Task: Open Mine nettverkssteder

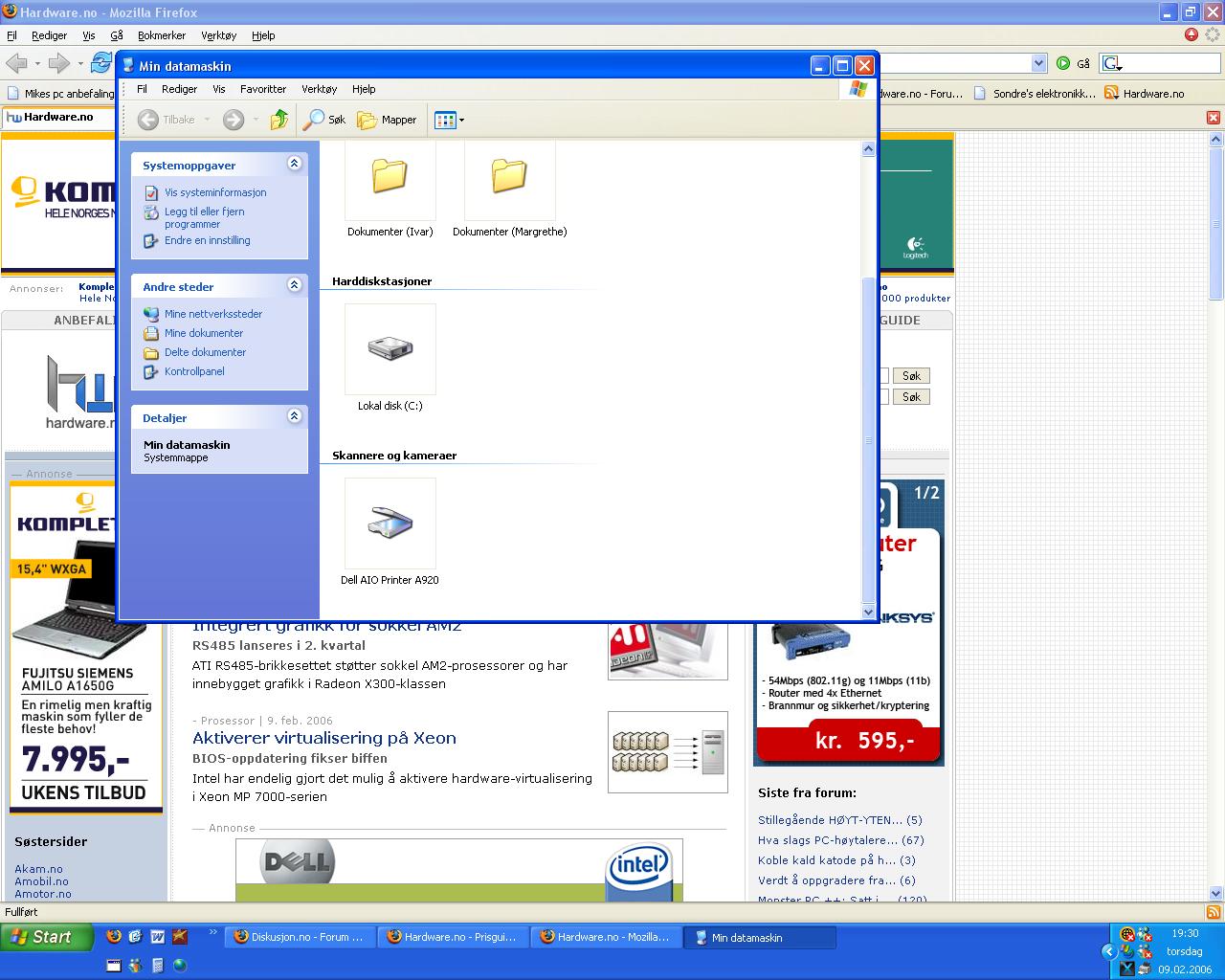Action: [212, 314]
